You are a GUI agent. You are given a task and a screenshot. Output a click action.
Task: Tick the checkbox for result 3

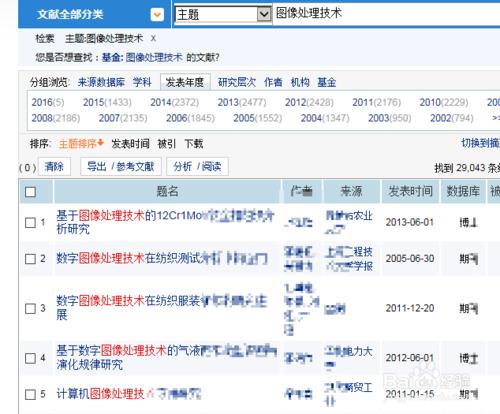click(30, 308)
